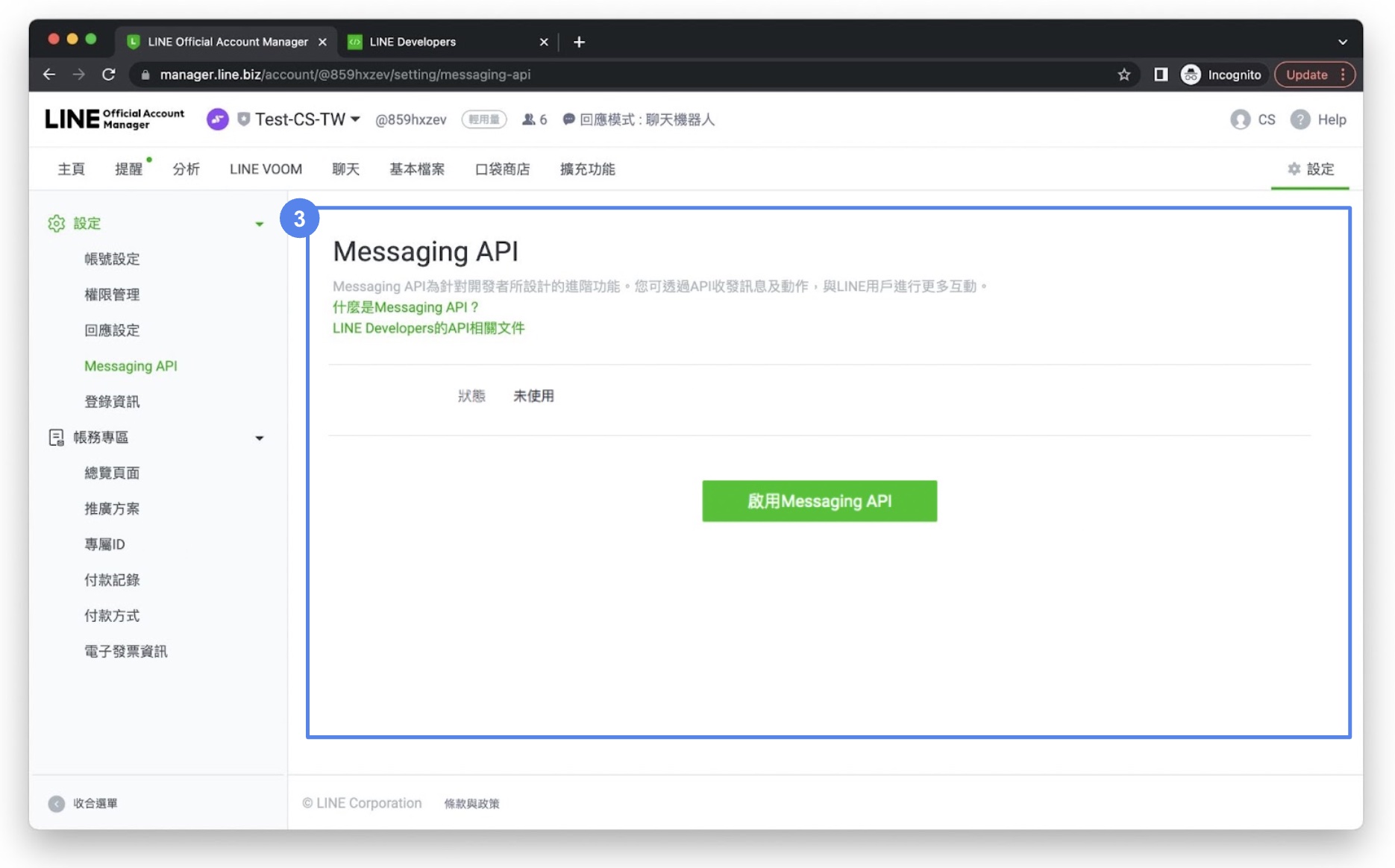Open 推廣方案 in the sidebar

pyautogui.click(x=112, y=509)
